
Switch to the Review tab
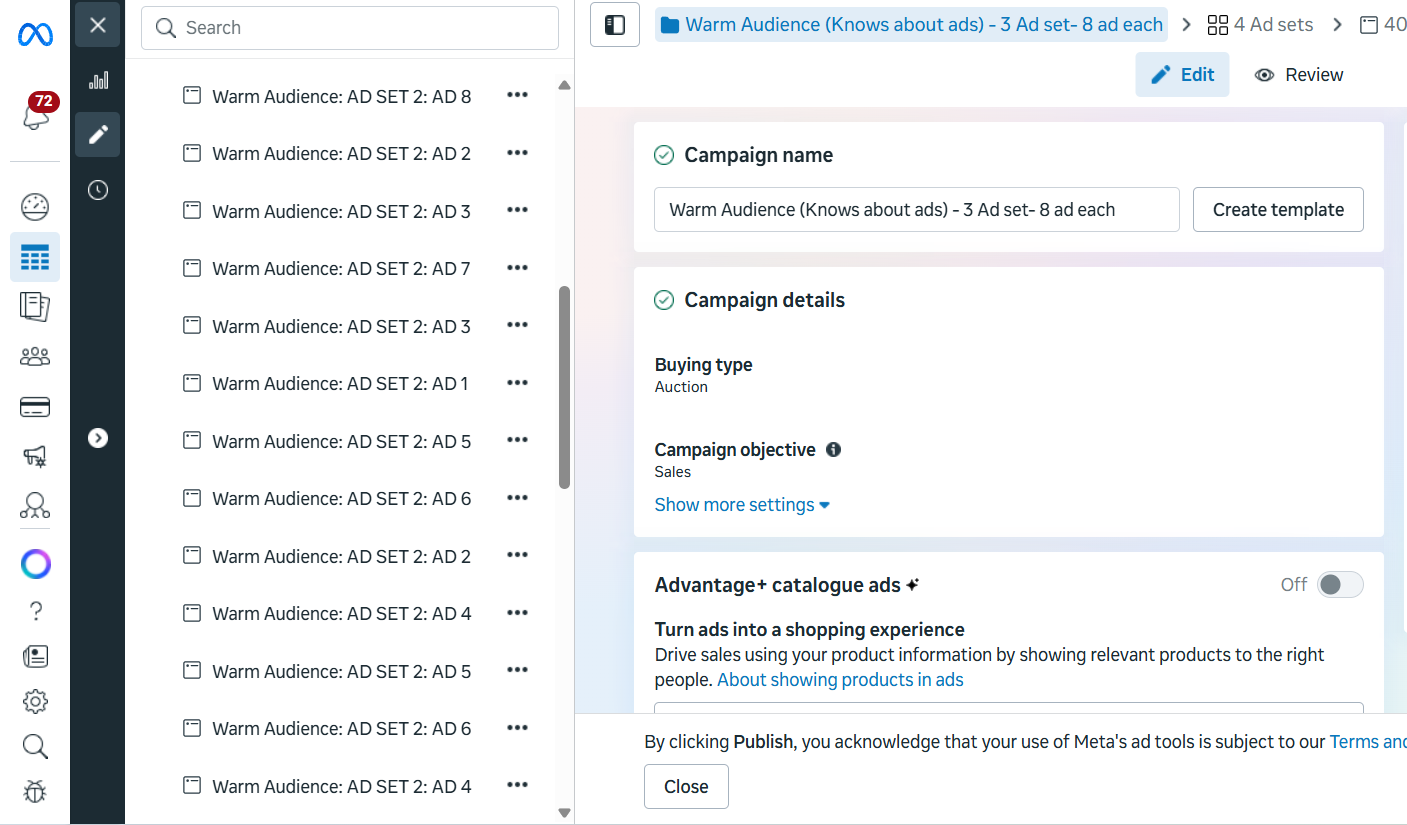[1299, 75]
